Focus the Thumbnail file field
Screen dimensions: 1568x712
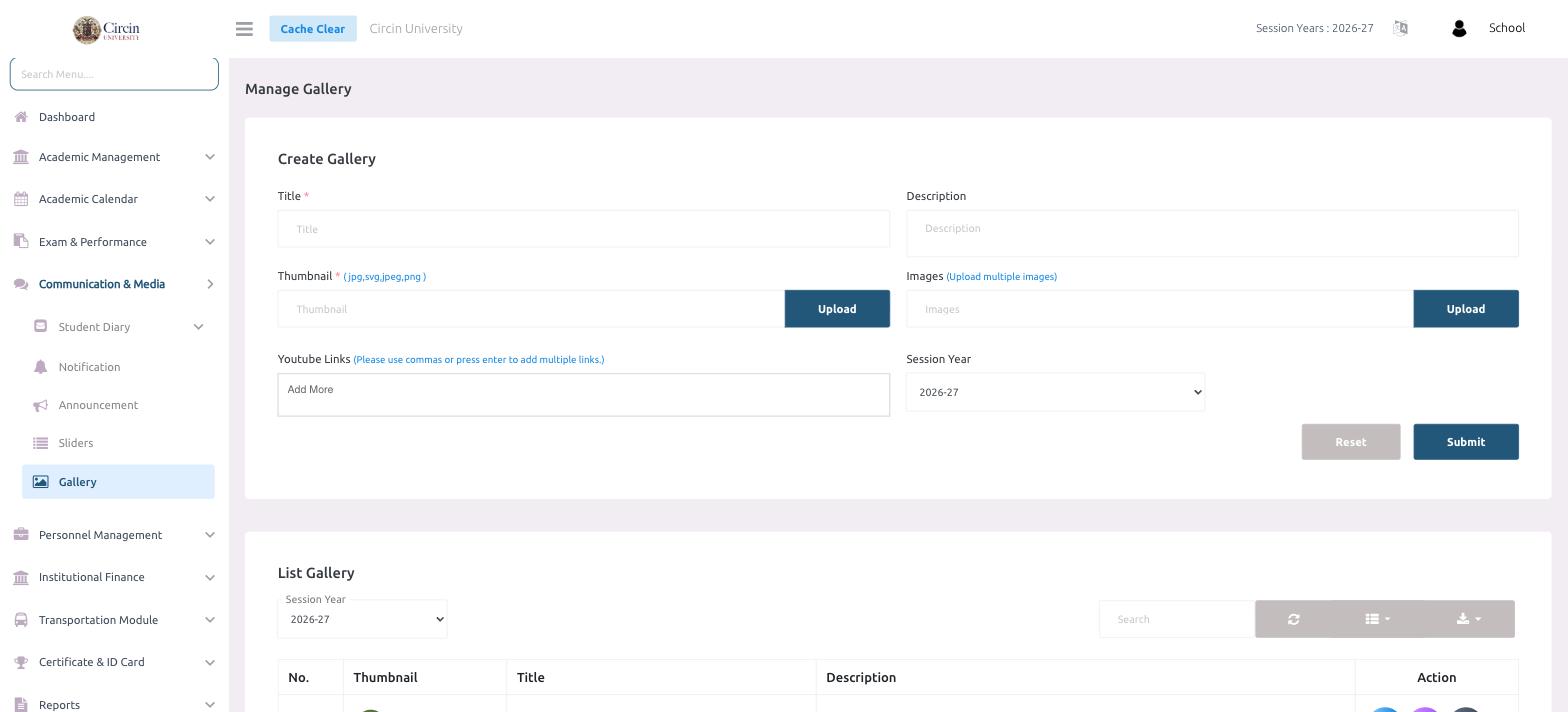tap(531, 309)
